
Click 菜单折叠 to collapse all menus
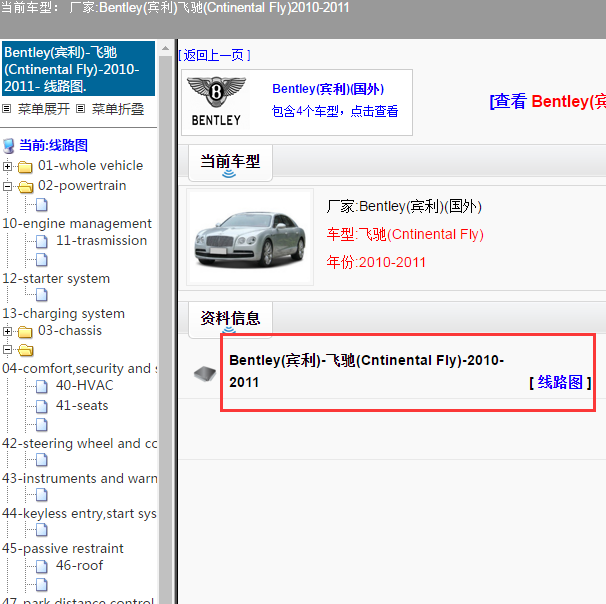point(118,109)
